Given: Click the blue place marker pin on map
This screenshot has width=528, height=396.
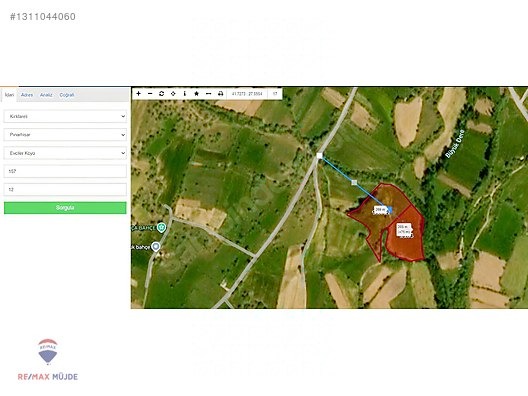Looking at the screenshot, I should [x=156, y=247].
